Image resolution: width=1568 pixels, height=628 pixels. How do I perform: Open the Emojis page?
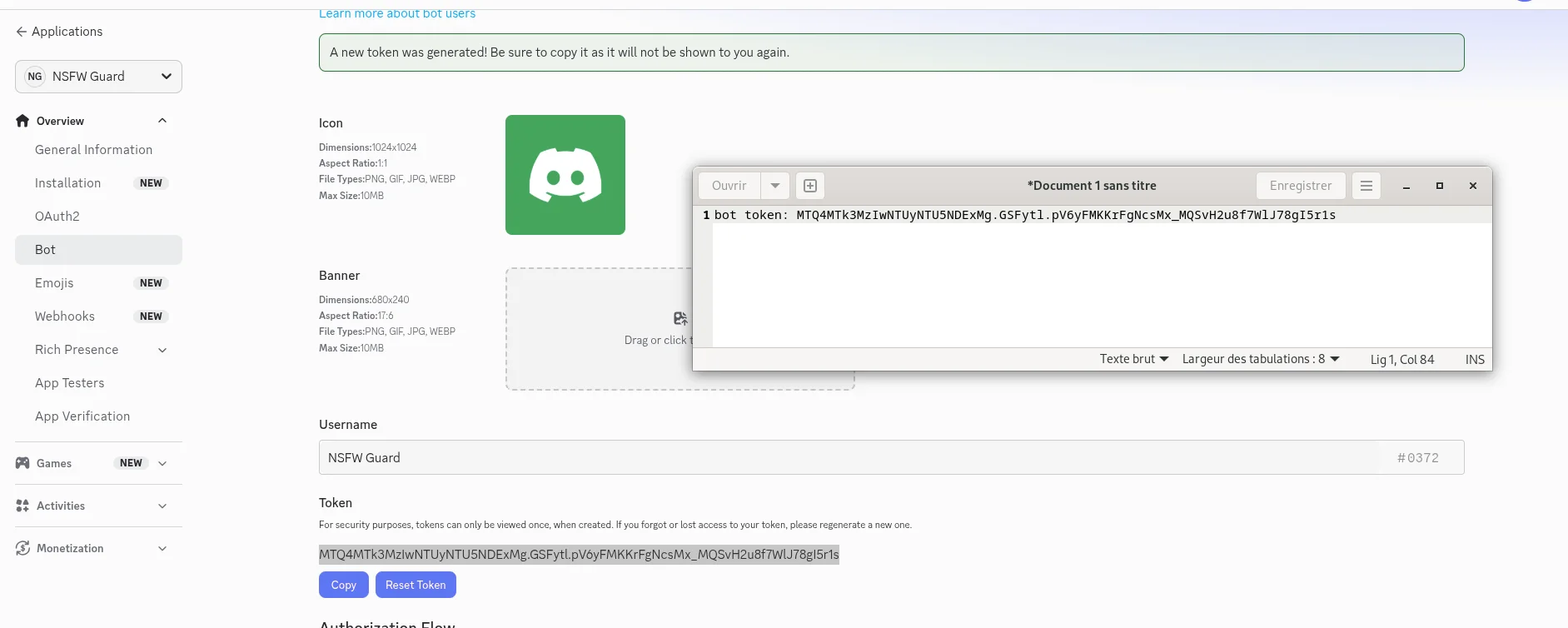[54, 283]
